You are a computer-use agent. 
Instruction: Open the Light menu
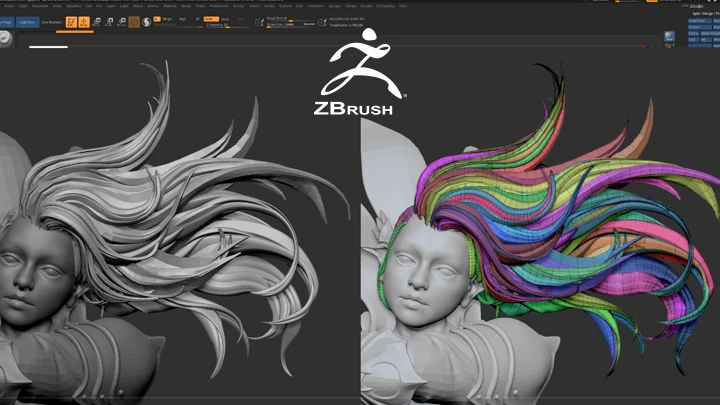pos(124,6)
